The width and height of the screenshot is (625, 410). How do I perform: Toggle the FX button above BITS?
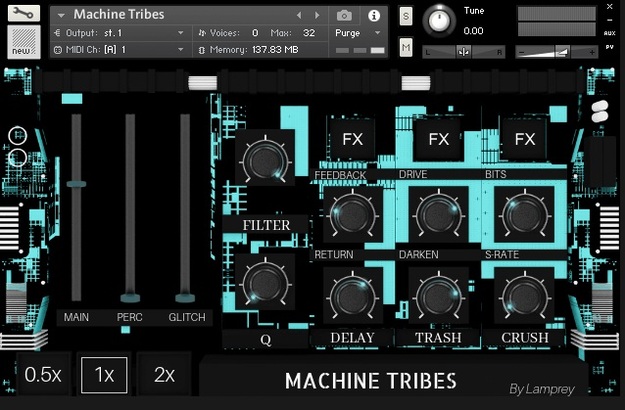(x=525, y=139)
